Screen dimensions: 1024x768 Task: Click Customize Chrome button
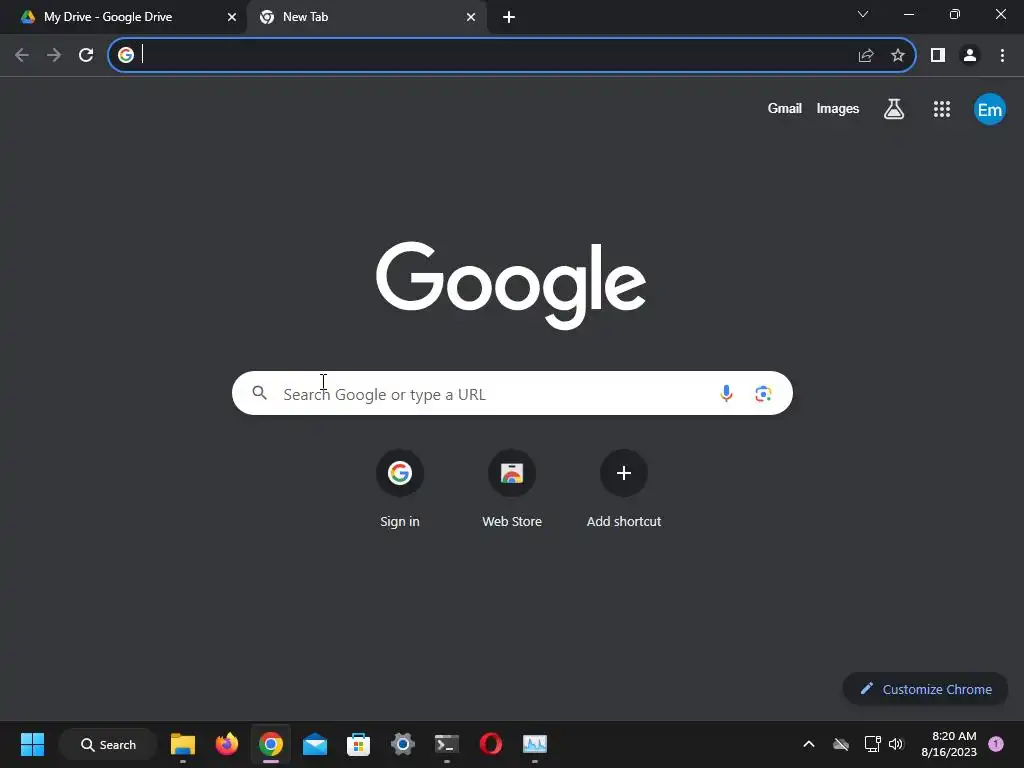click(925, 689)
